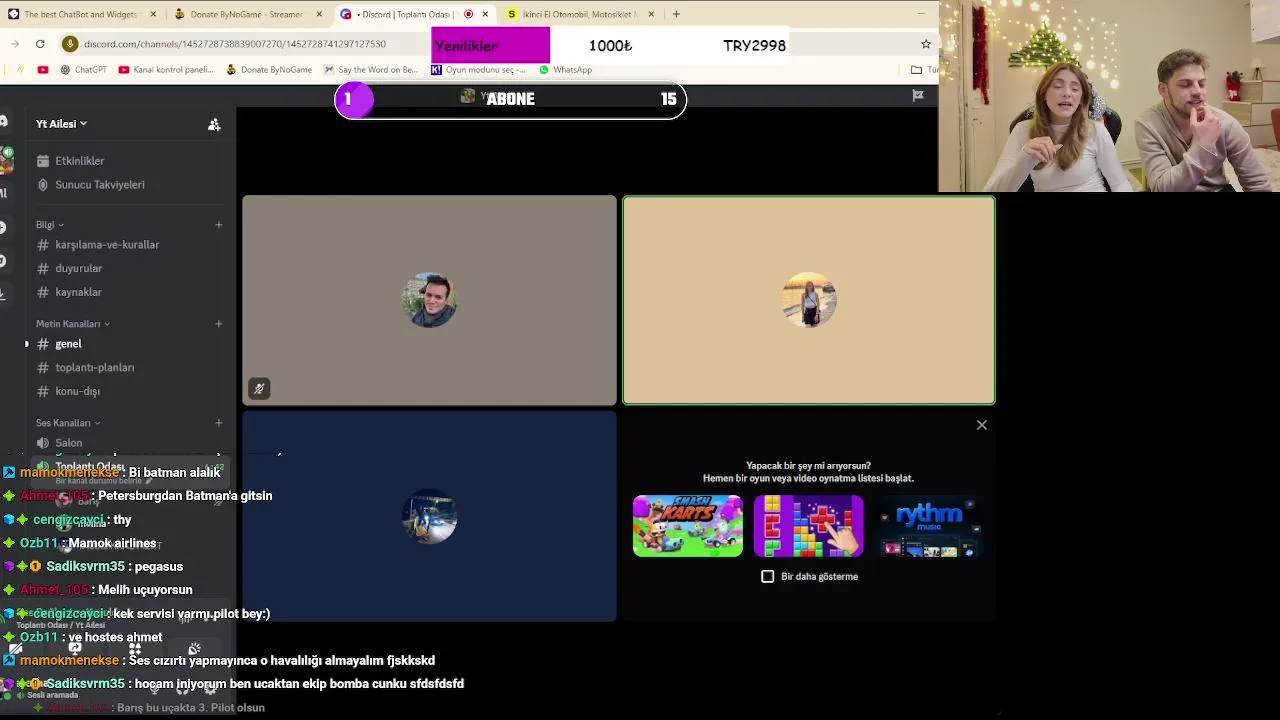
Task: Click chat message 'Barış bu uçakta 3. Pilot olsun'
Action: point(190,708)
